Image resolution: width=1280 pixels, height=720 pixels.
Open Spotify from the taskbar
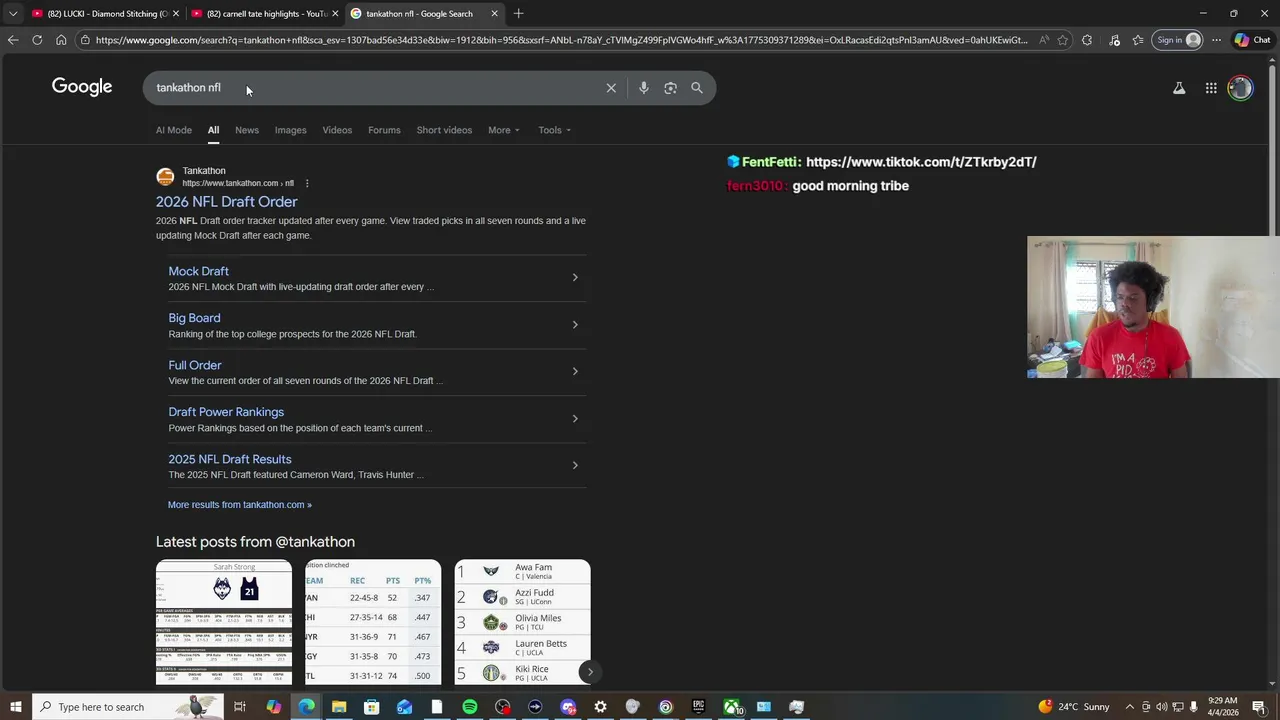(x=470, y=707)
